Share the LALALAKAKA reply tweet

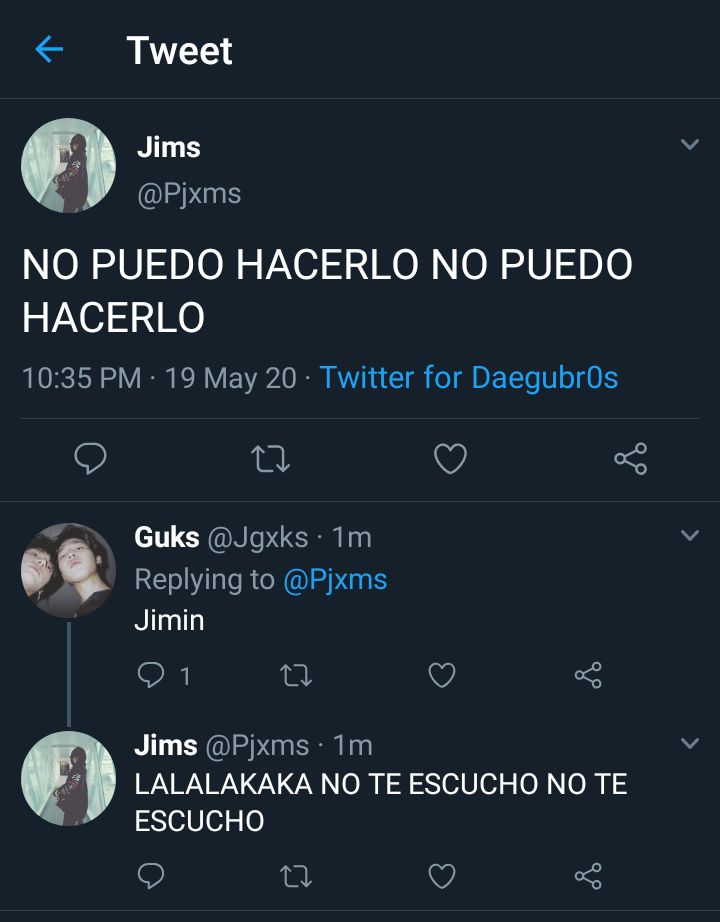[x=588, y=876]
